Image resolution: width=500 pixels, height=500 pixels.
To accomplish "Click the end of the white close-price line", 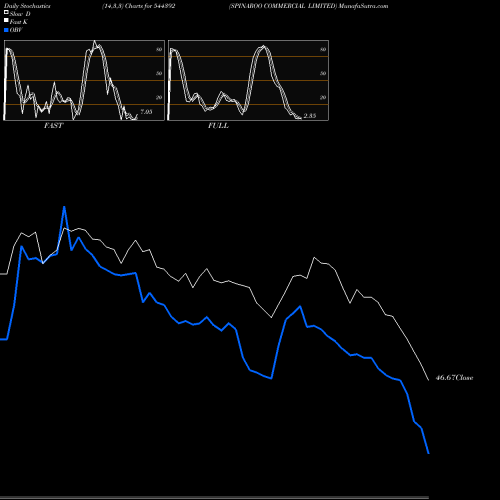I will 429,380.
